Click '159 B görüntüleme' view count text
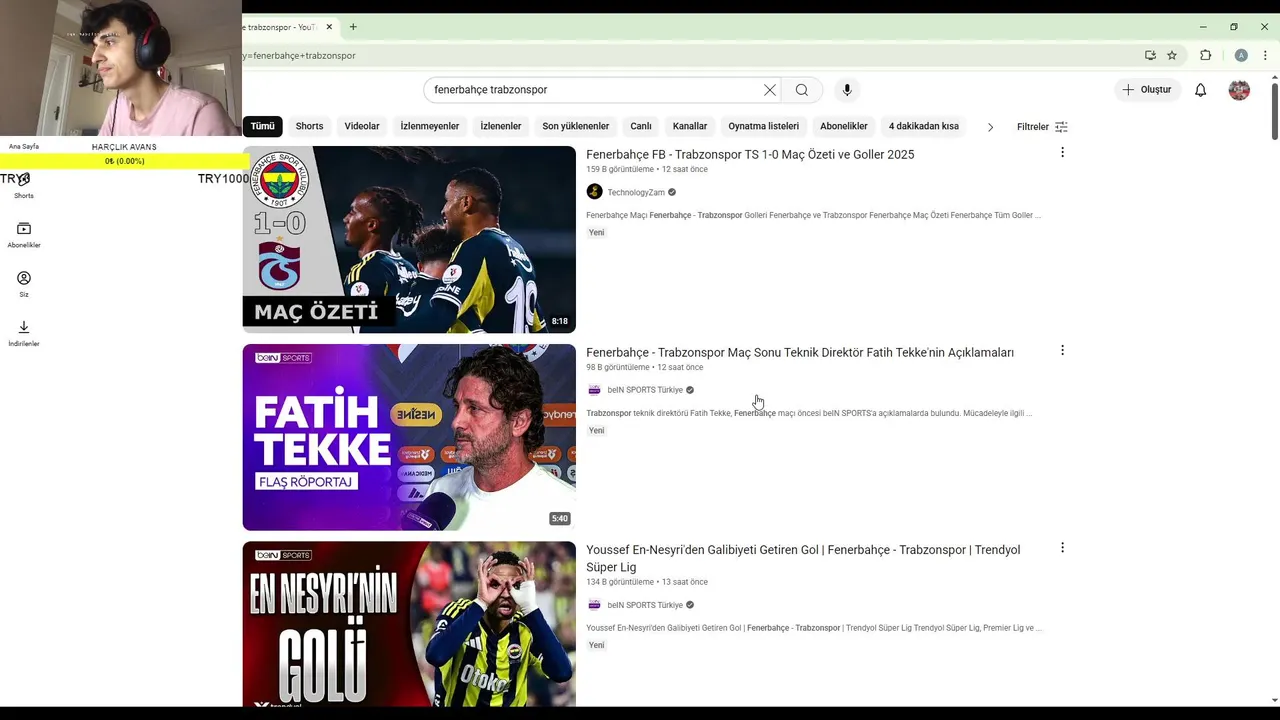1280x720 pixels. [x=620, y=170]
